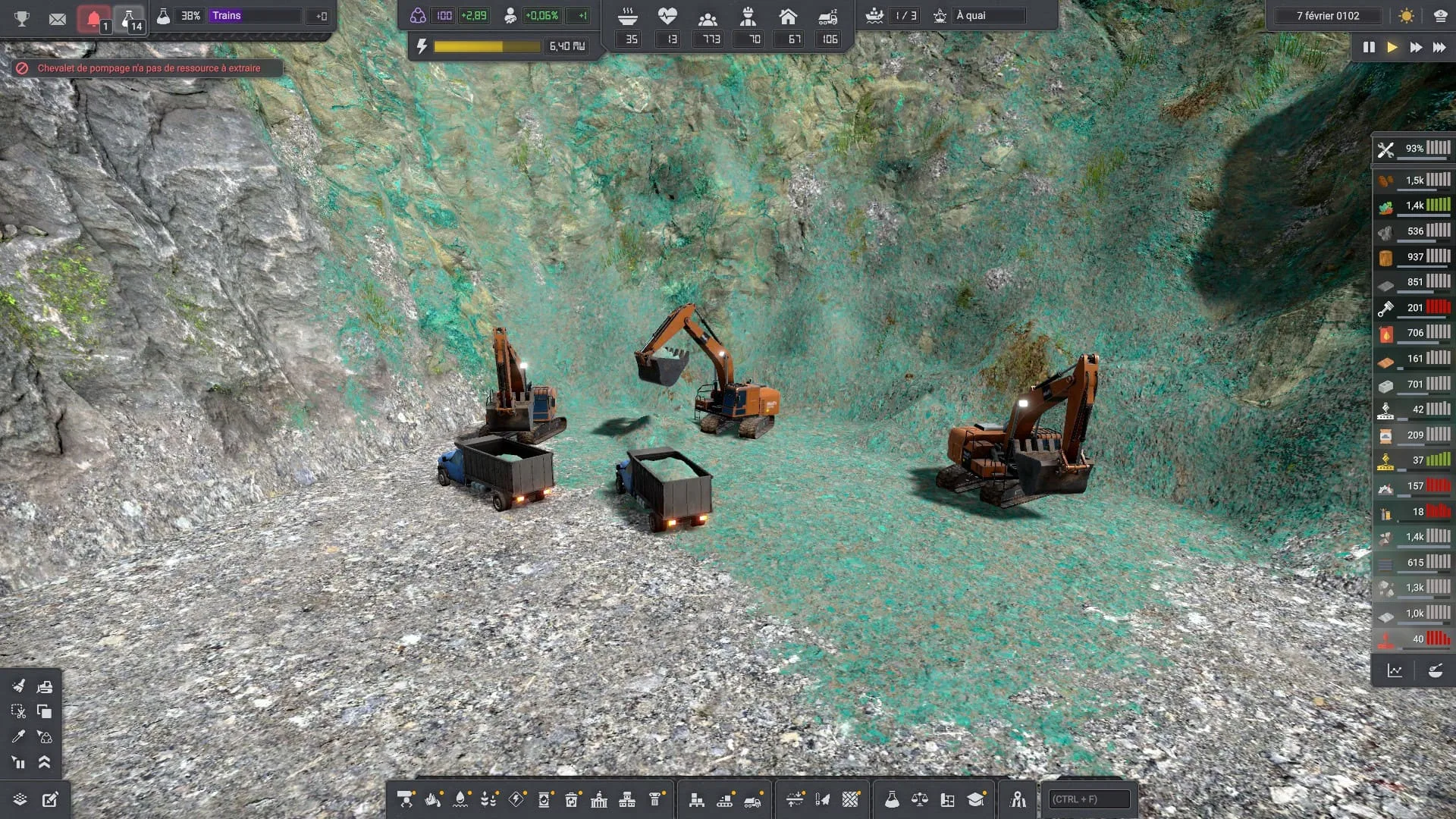Toggle the pause-entities cursor tool
This screenshot has height=819, width=1456.
(19, 762)
